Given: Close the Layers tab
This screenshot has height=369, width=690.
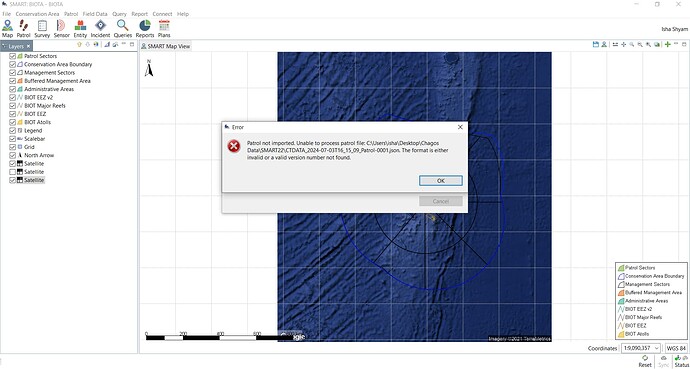Looking at the screenshot, I should [x=29, y=46].
